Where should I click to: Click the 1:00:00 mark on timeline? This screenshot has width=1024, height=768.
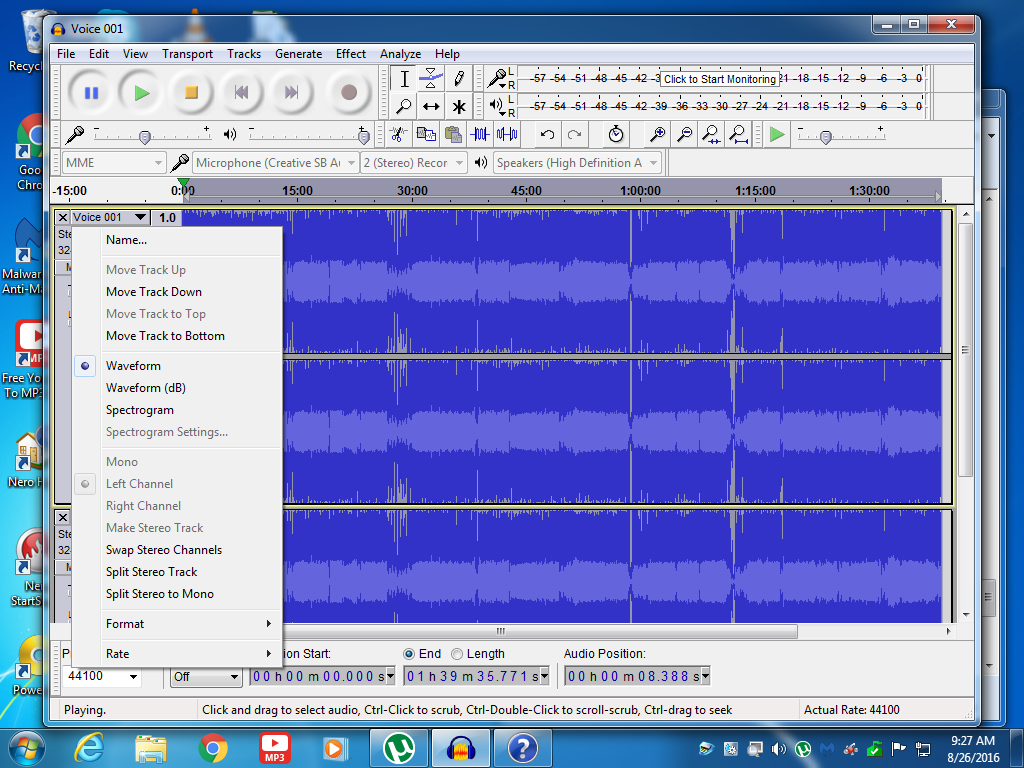click(x=640, y=191)
